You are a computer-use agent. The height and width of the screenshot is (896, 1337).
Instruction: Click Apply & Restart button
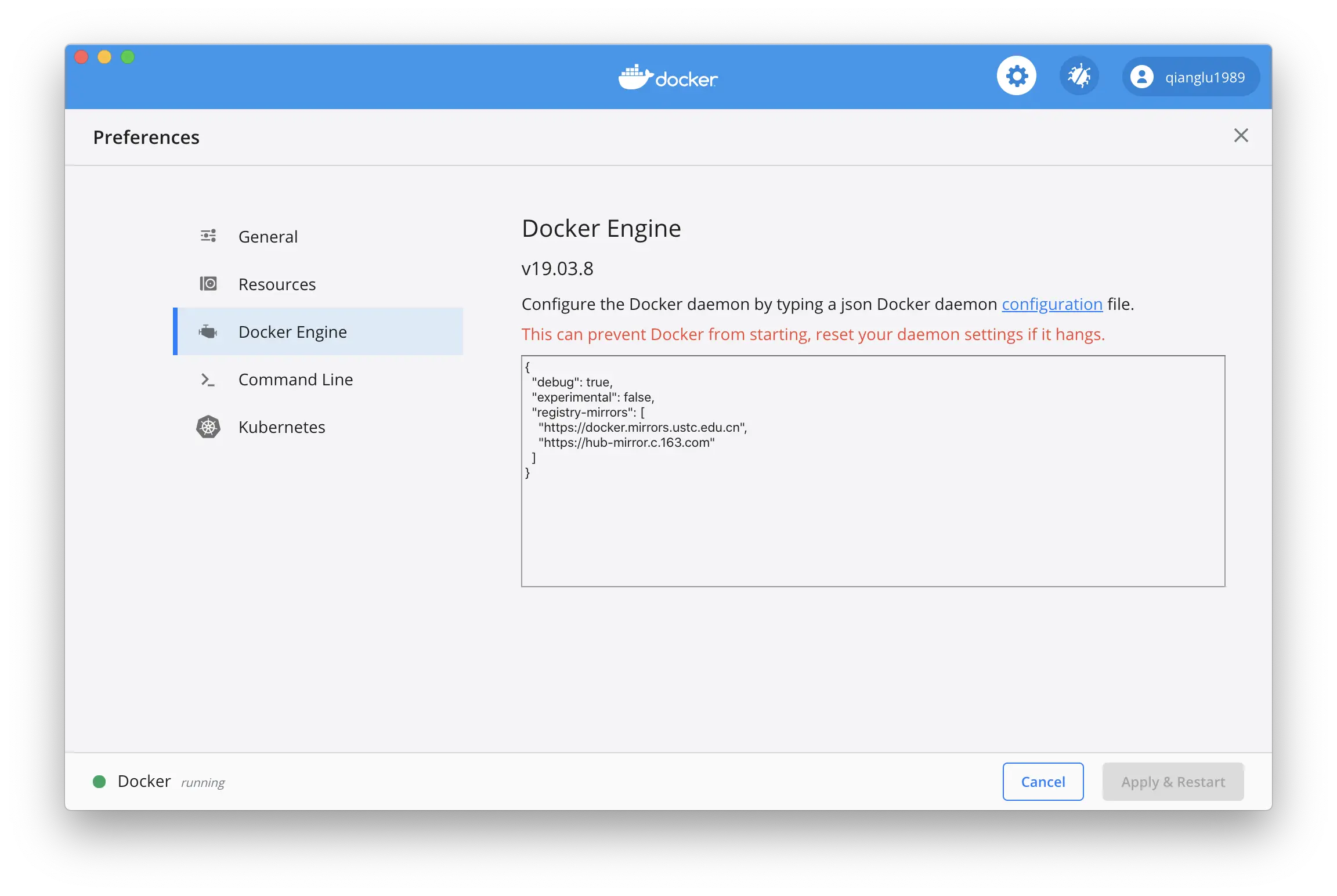[1173, 782]
